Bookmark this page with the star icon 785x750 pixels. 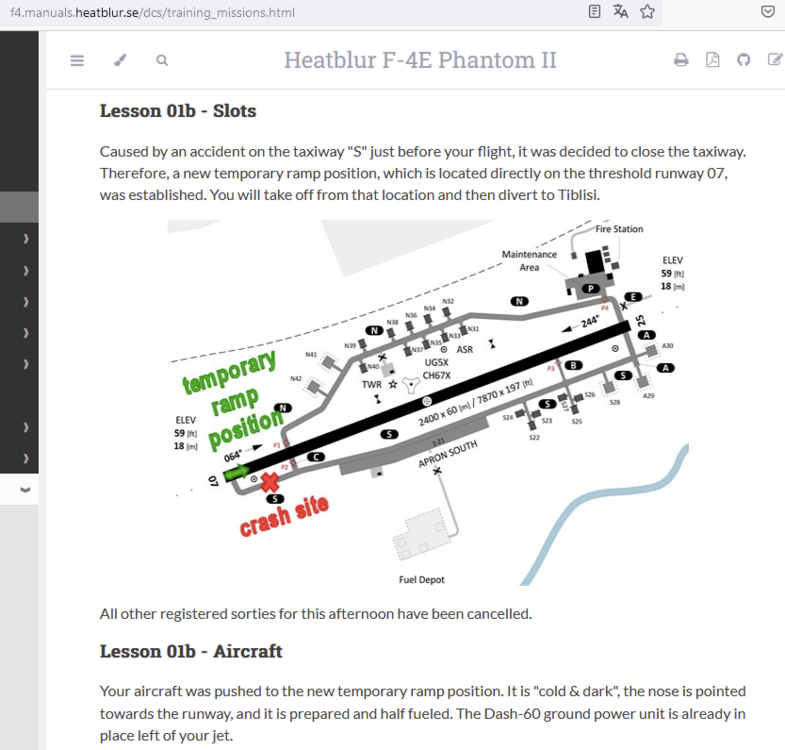647,12
